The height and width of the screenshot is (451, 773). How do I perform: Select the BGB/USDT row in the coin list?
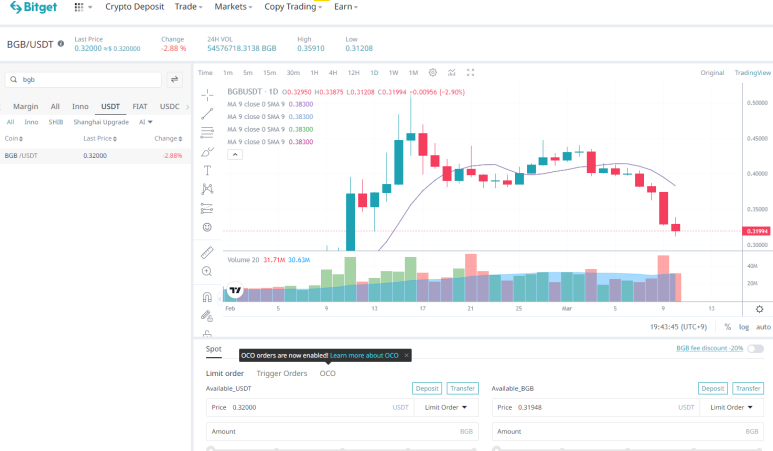[95, 155]
